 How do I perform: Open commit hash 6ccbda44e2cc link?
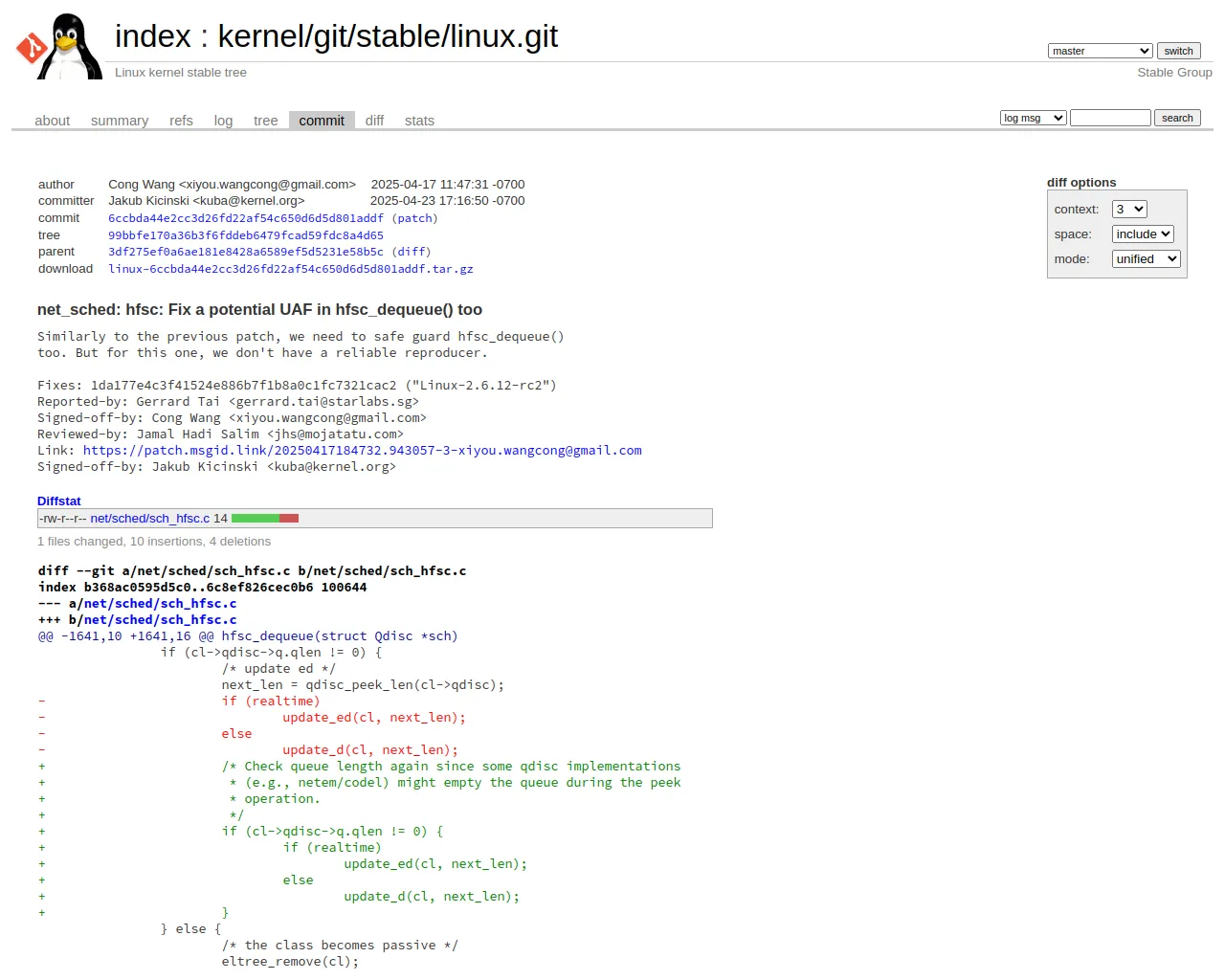point(246,218)
